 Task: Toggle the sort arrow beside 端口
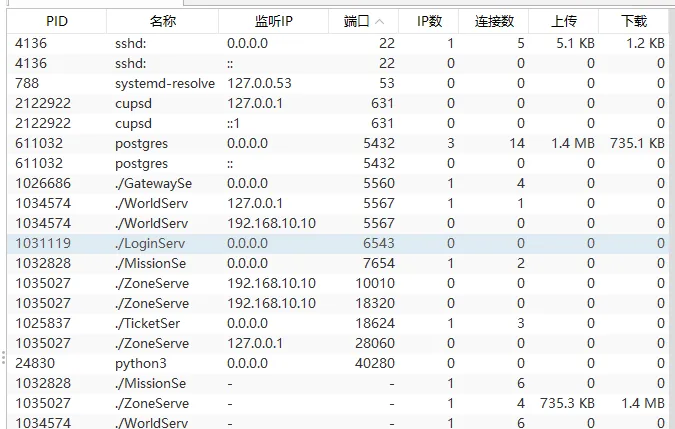tap(380, 22)
